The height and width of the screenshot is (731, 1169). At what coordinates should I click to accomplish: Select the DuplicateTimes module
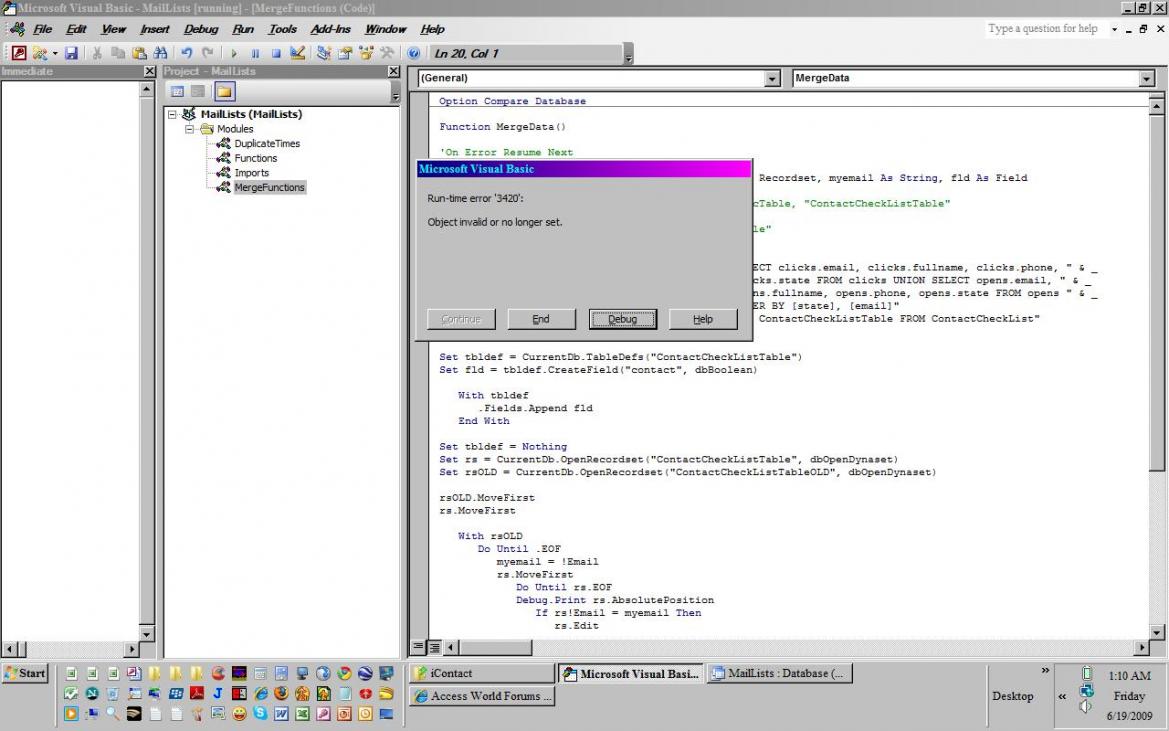(x=267, y=143)
